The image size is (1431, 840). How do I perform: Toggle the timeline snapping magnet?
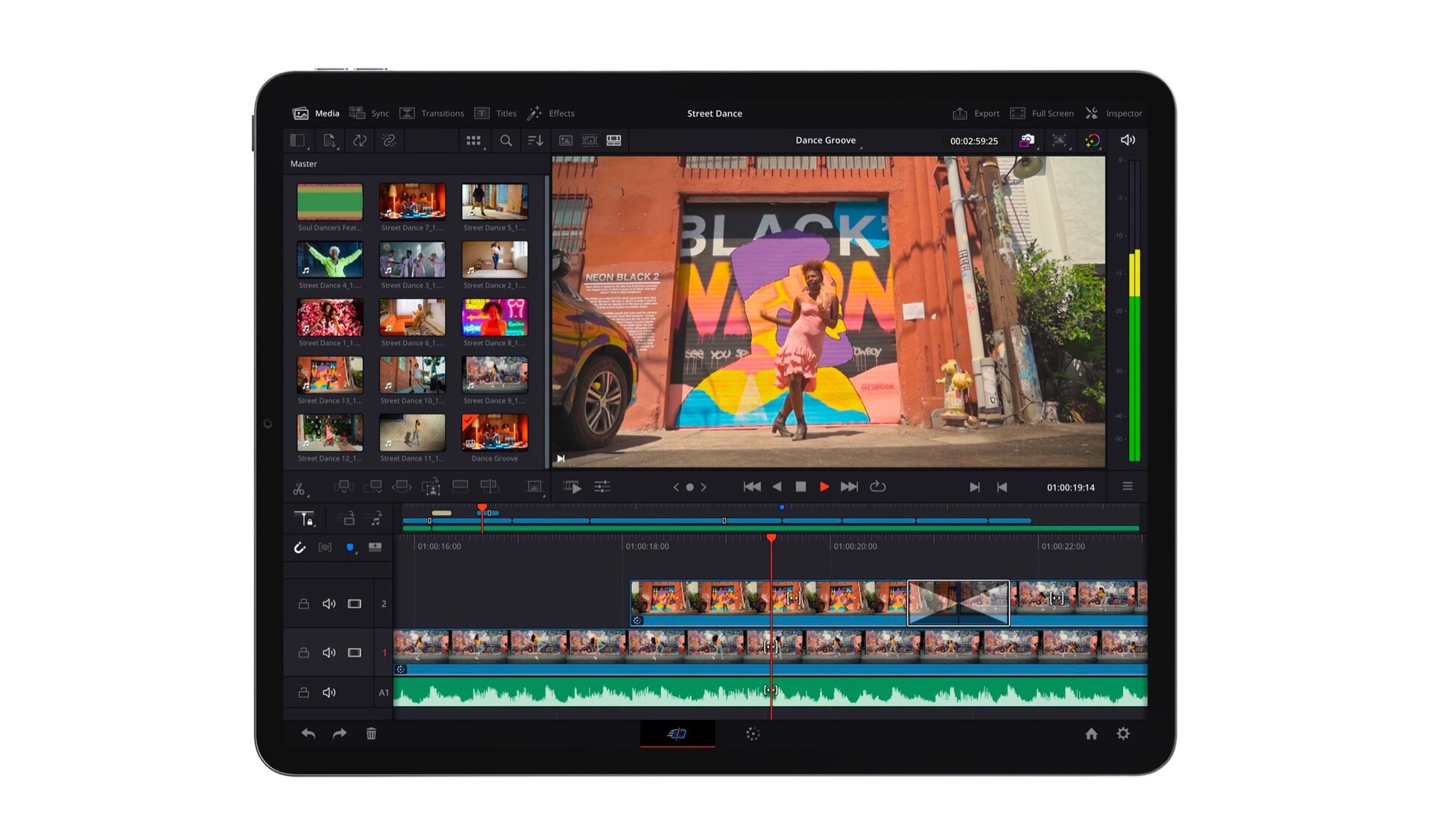point(300,548)
